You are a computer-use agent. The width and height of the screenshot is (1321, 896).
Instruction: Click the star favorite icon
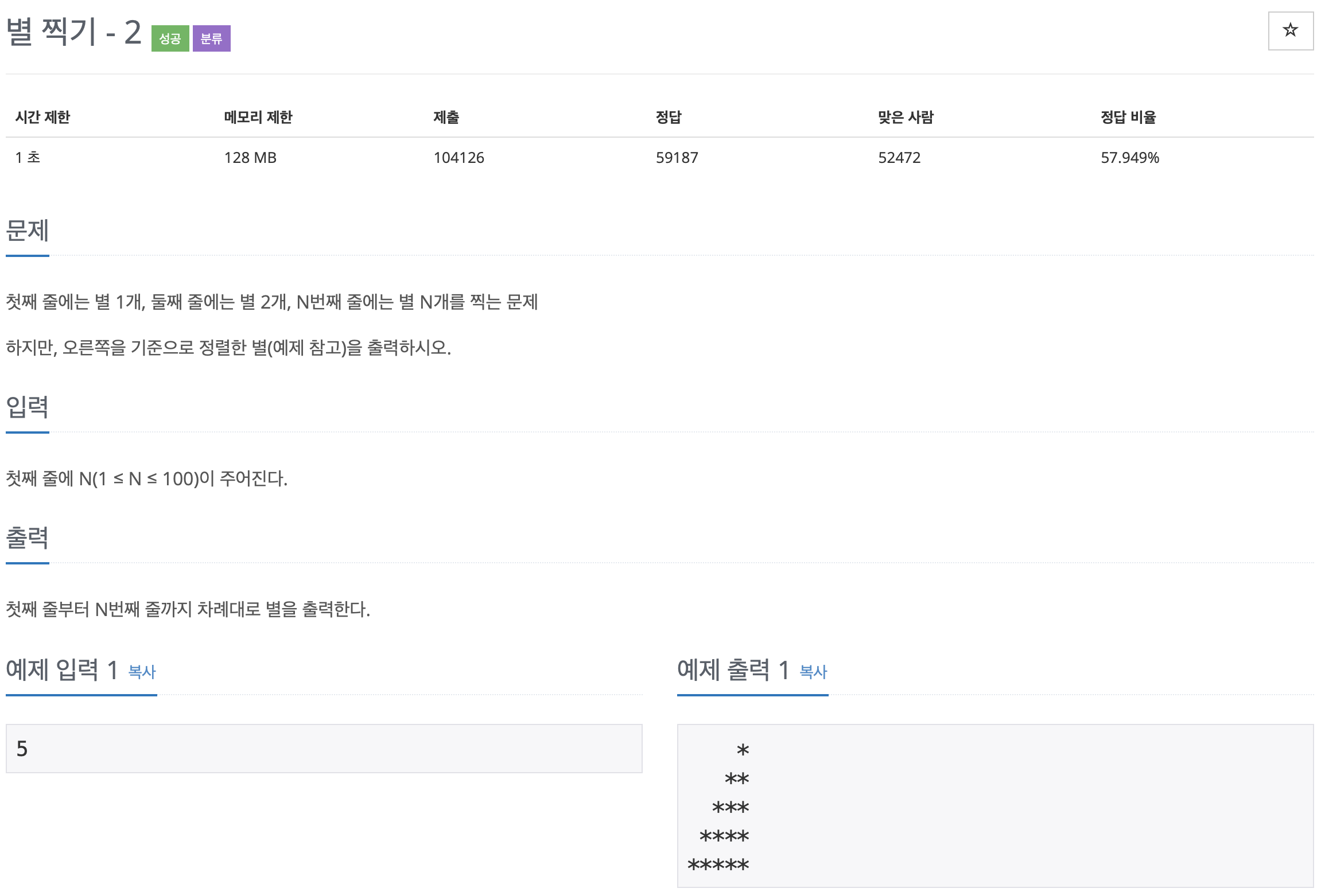(x=1290, y=30)
